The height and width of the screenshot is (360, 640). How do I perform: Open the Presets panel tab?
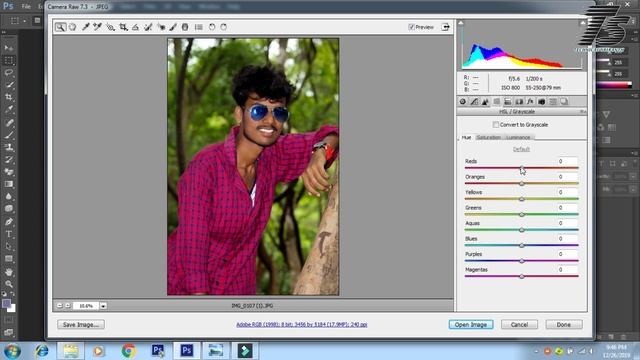click(553, 102)
